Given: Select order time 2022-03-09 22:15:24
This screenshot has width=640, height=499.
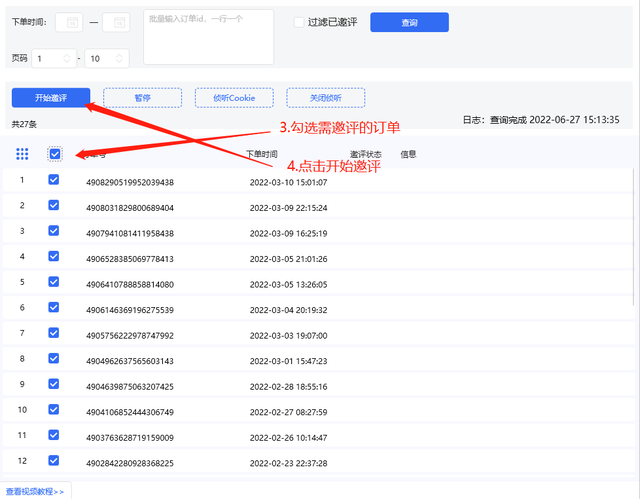Looking at the screenshot, I should tap(289, 208).
